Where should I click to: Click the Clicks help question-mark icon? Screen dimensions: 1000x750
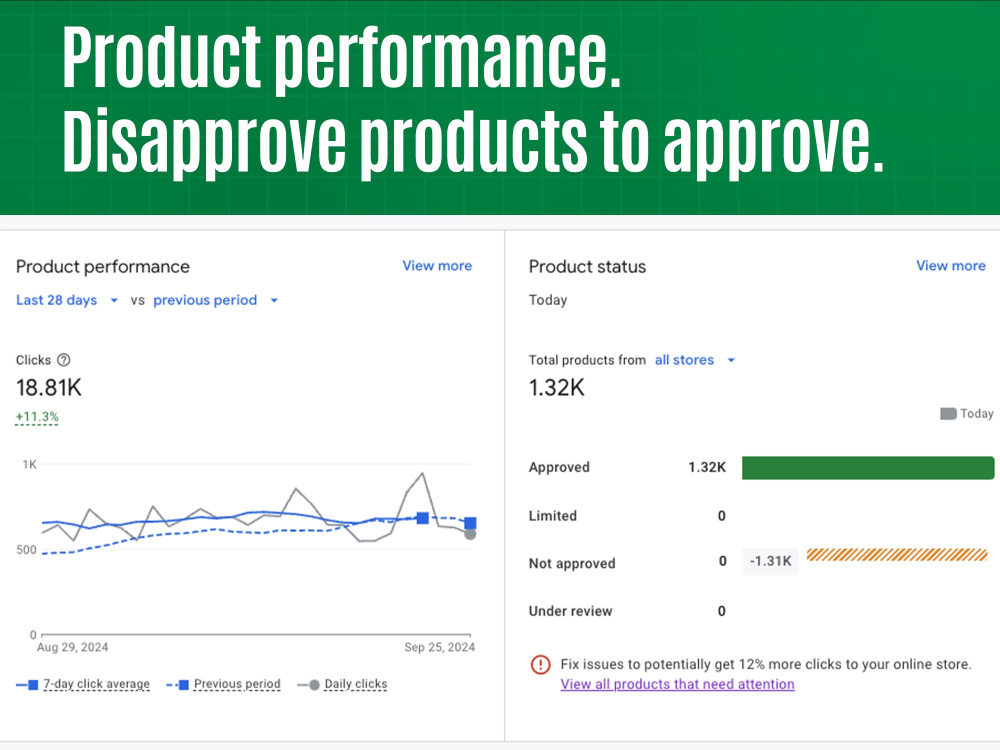point(64,360)
